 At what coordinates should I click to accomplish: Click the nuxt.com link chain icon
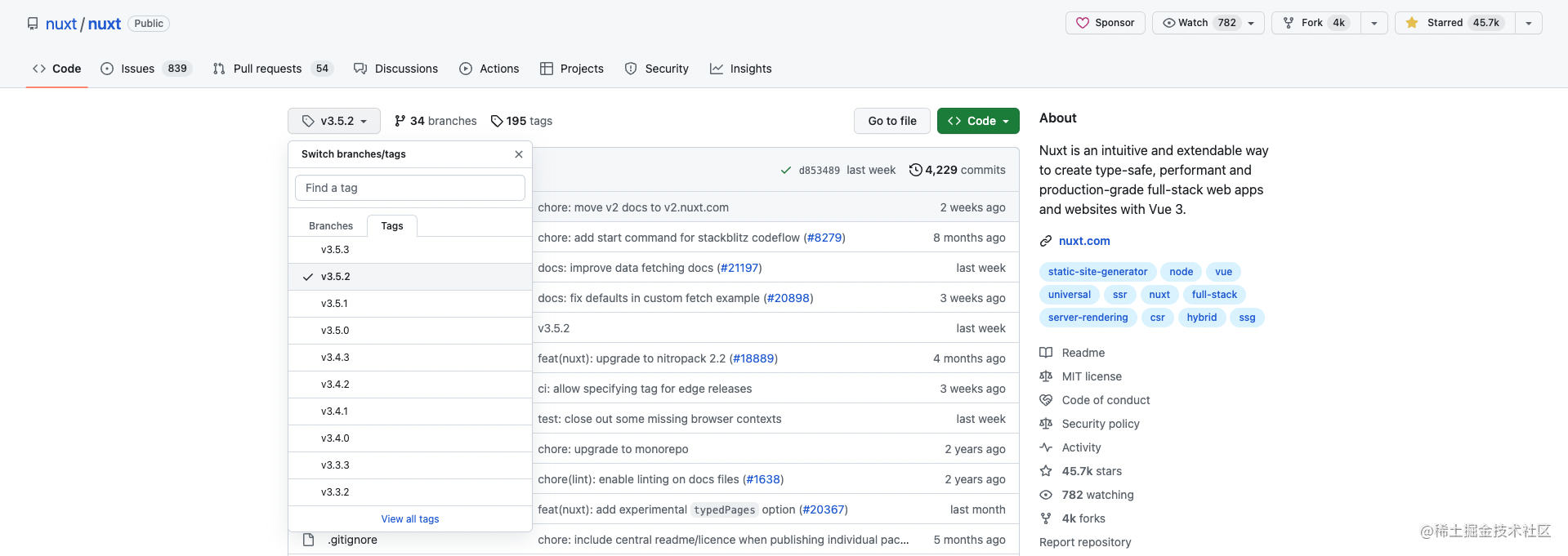(x=1046, y=241)
